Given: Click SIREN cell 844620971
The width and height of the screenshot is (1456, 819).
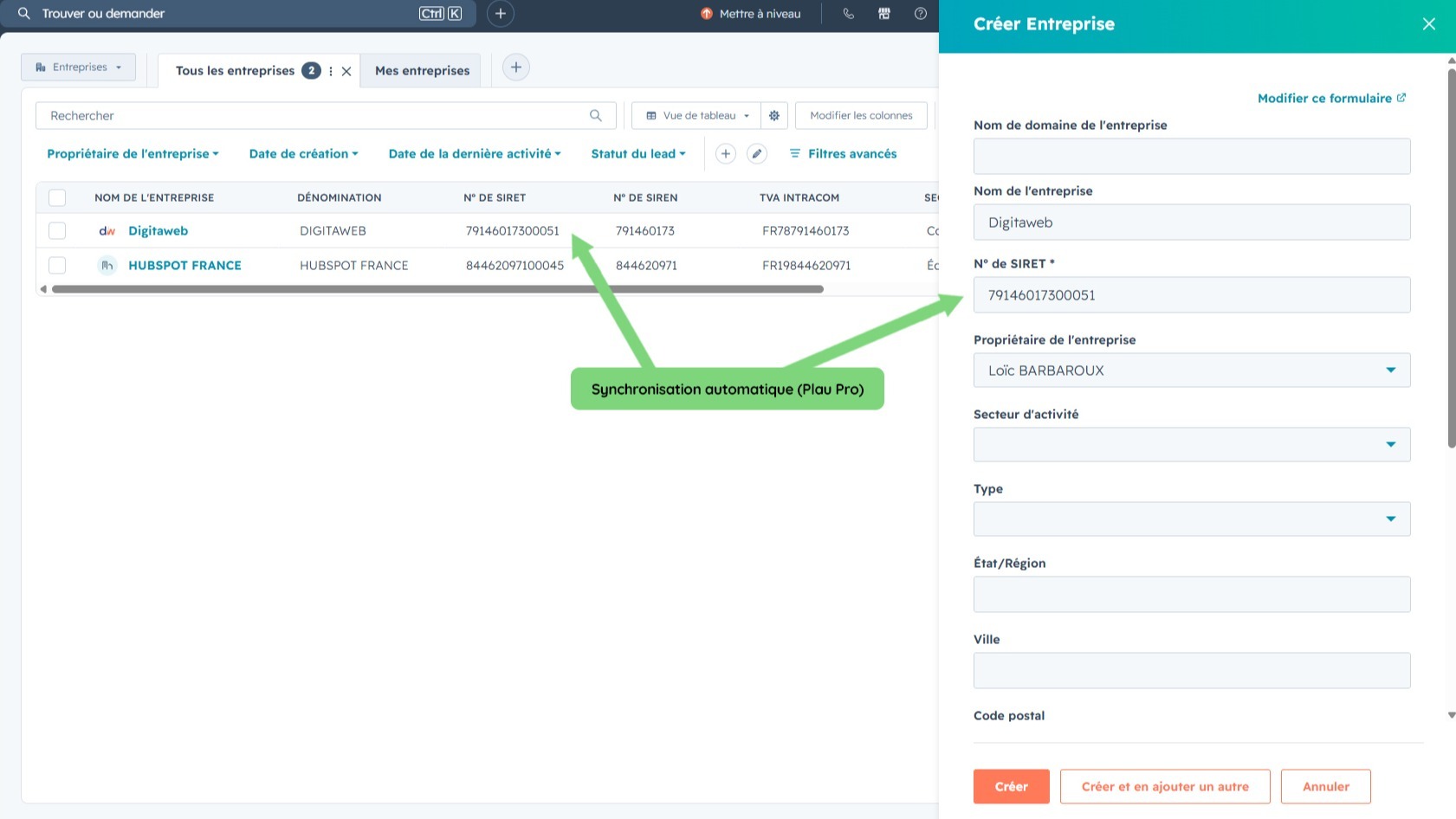Looking at the screenshot, I should [x=646, y=266].
